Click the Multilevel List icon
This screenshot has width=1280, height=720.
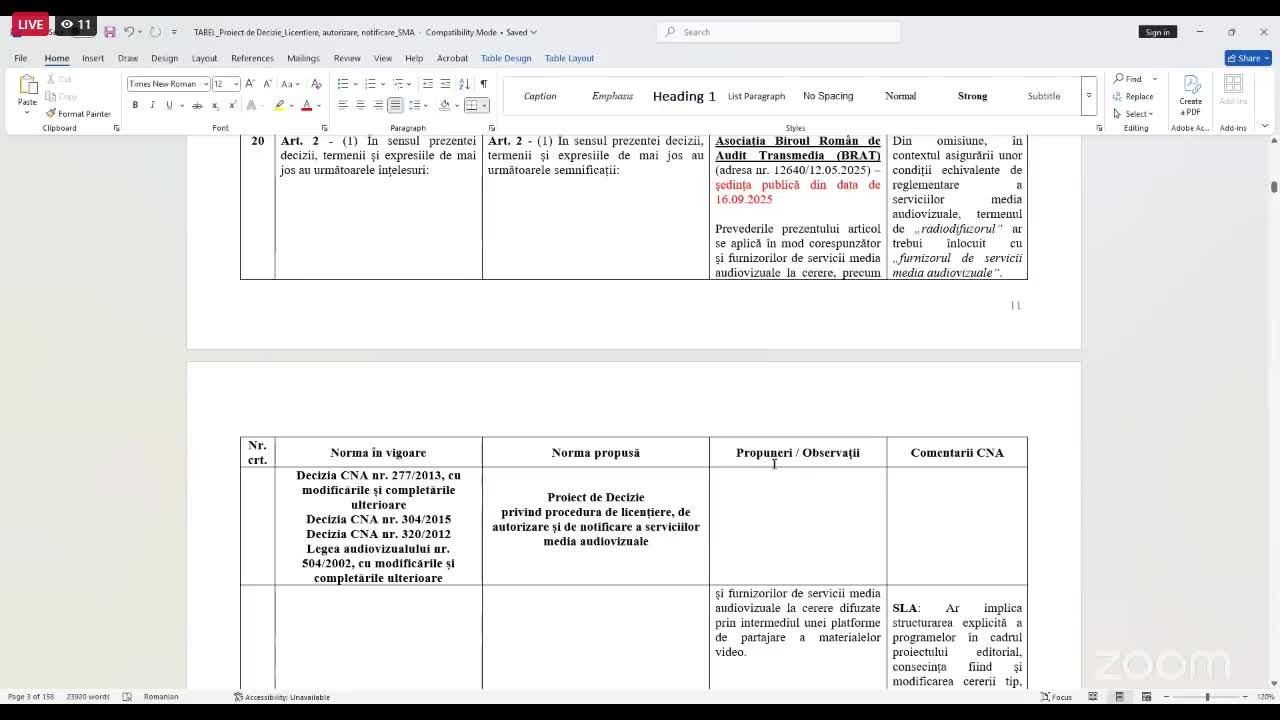click(398, 84)
